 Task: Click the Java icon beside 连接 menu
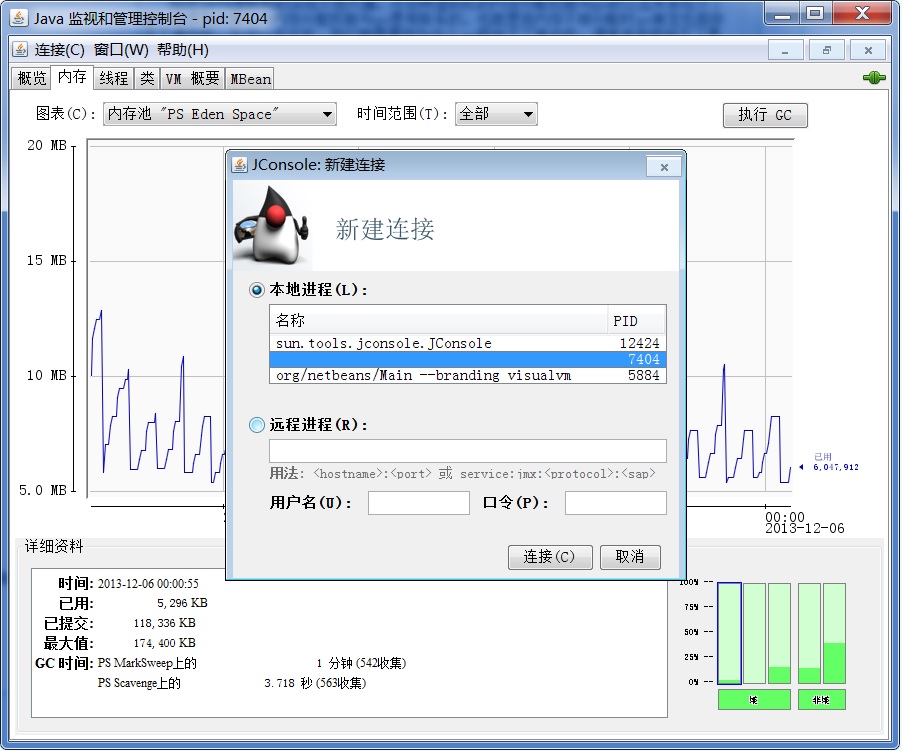click(x=20, y=49)
